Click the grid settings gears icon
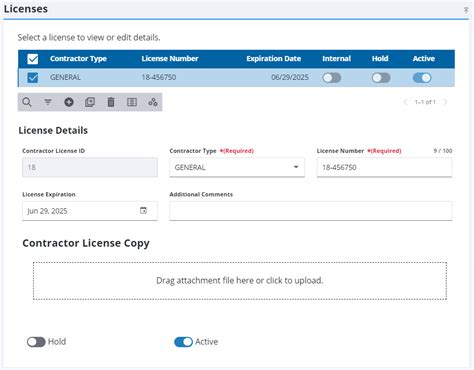Viewport: 474px width, 370px height. tap(153, 102)
